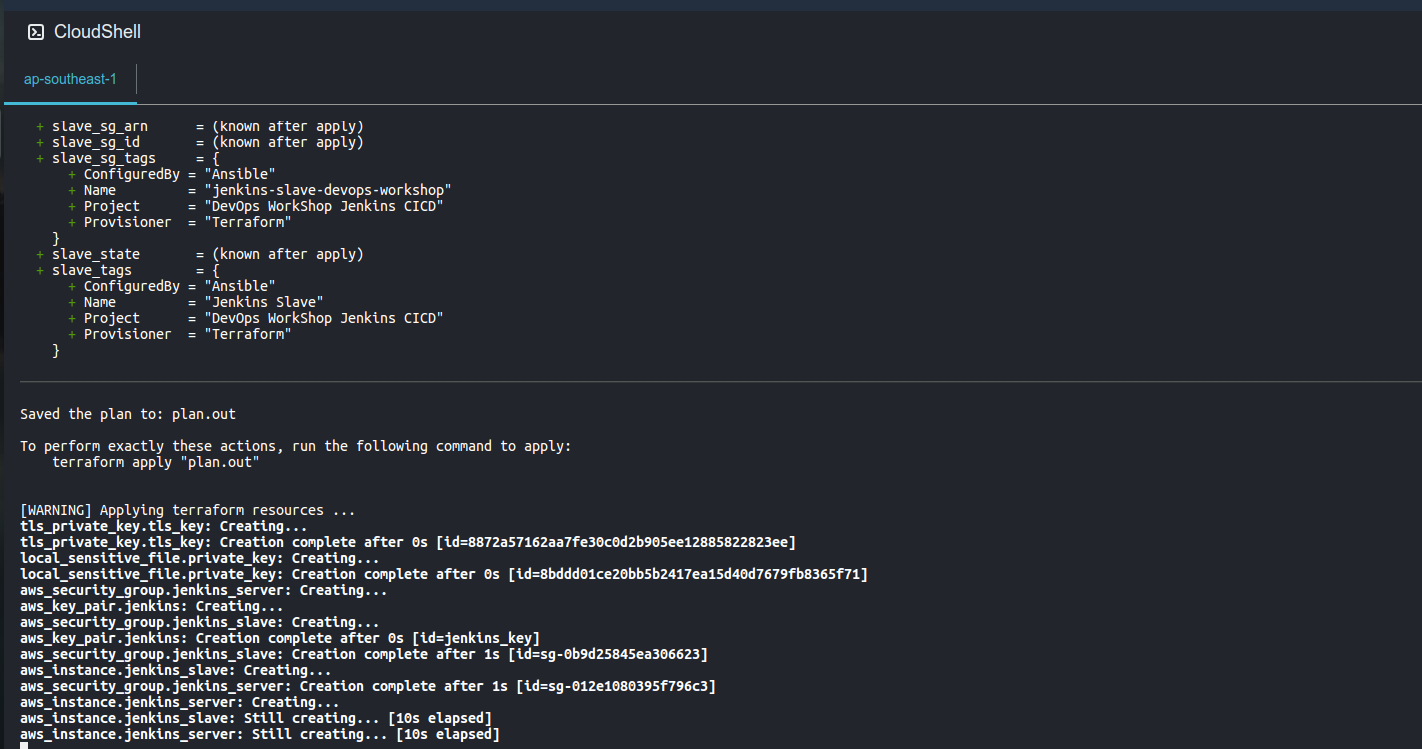The height and width of the screenshot is (749, 1422).
Task: Click 'aws_instance.jenkins_slave: Creating...' line
Action: pyautogui.click(x=176, y=670)
